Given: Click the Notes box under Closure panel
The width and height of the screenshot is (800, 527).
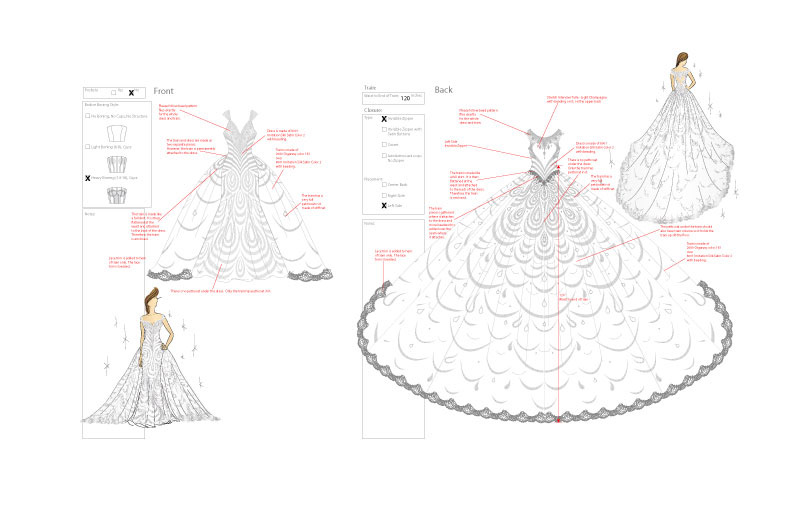Looking at the screenshot, I should (393, 329).
